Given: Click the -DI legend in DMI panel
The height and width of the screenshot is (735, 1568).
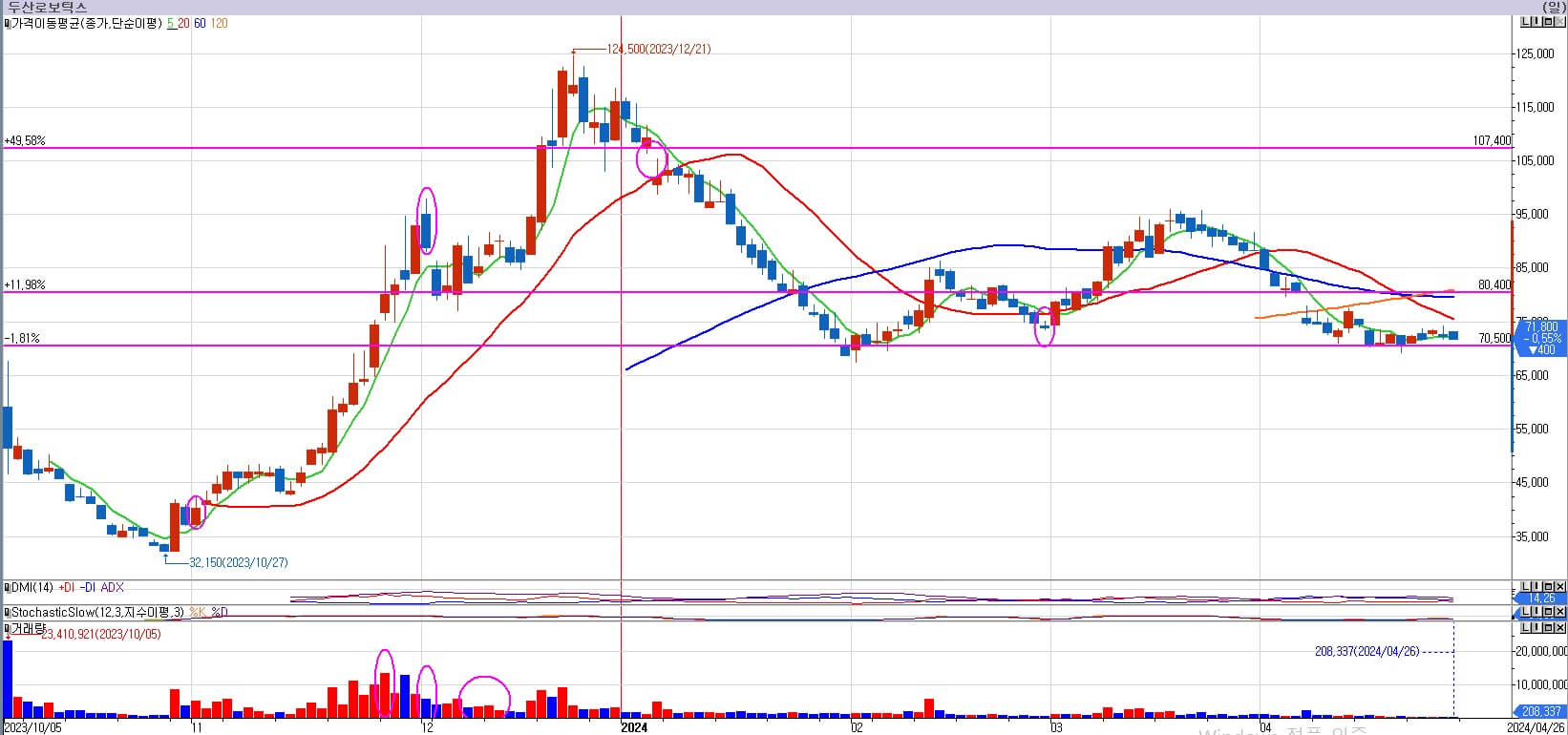Looking at the screenshot, I should coord(88,587).
